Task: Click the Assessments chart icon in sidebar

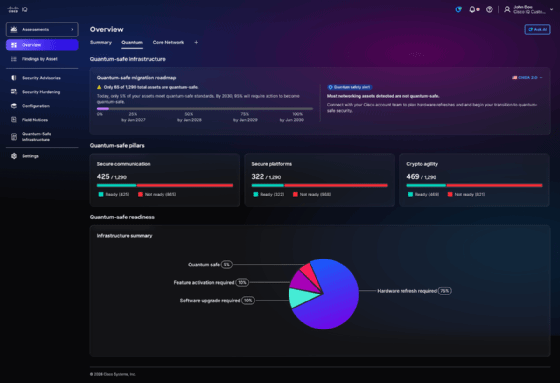Action: coord(14,29)
